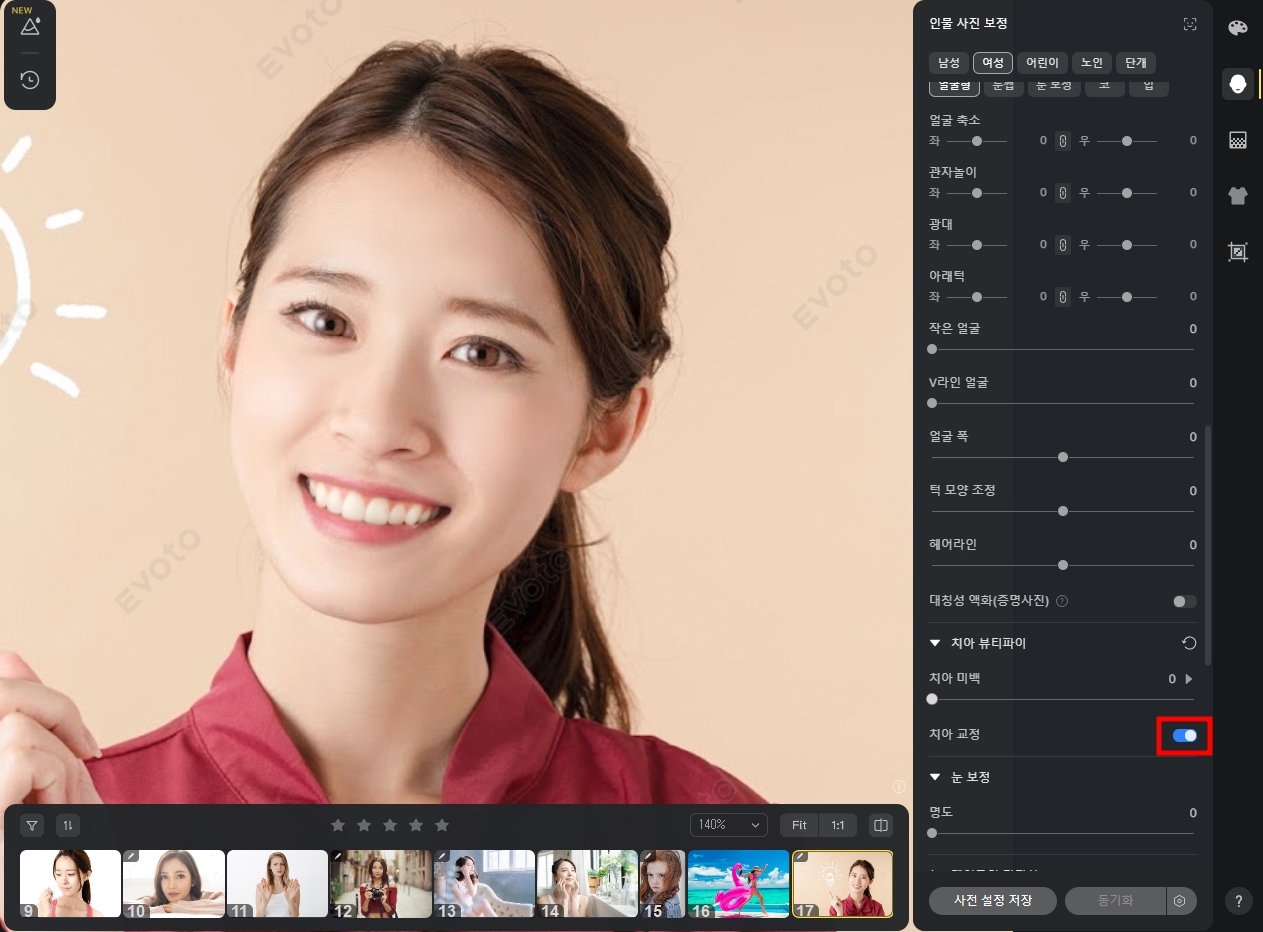
Task: Click the 헤어라인 slider handle
Action: [1063, 565]
